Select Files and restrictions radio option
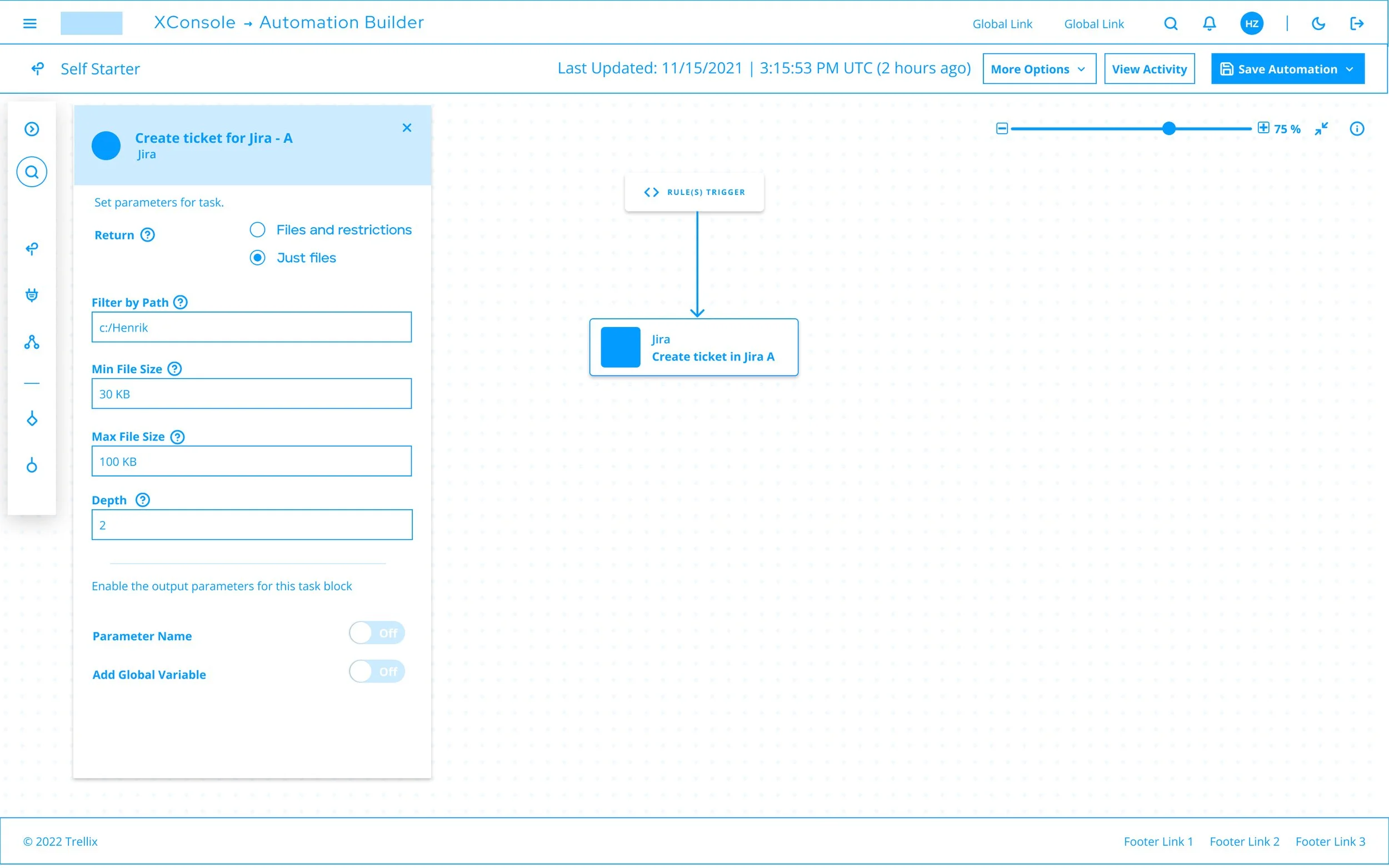 [x=257, y=229]
